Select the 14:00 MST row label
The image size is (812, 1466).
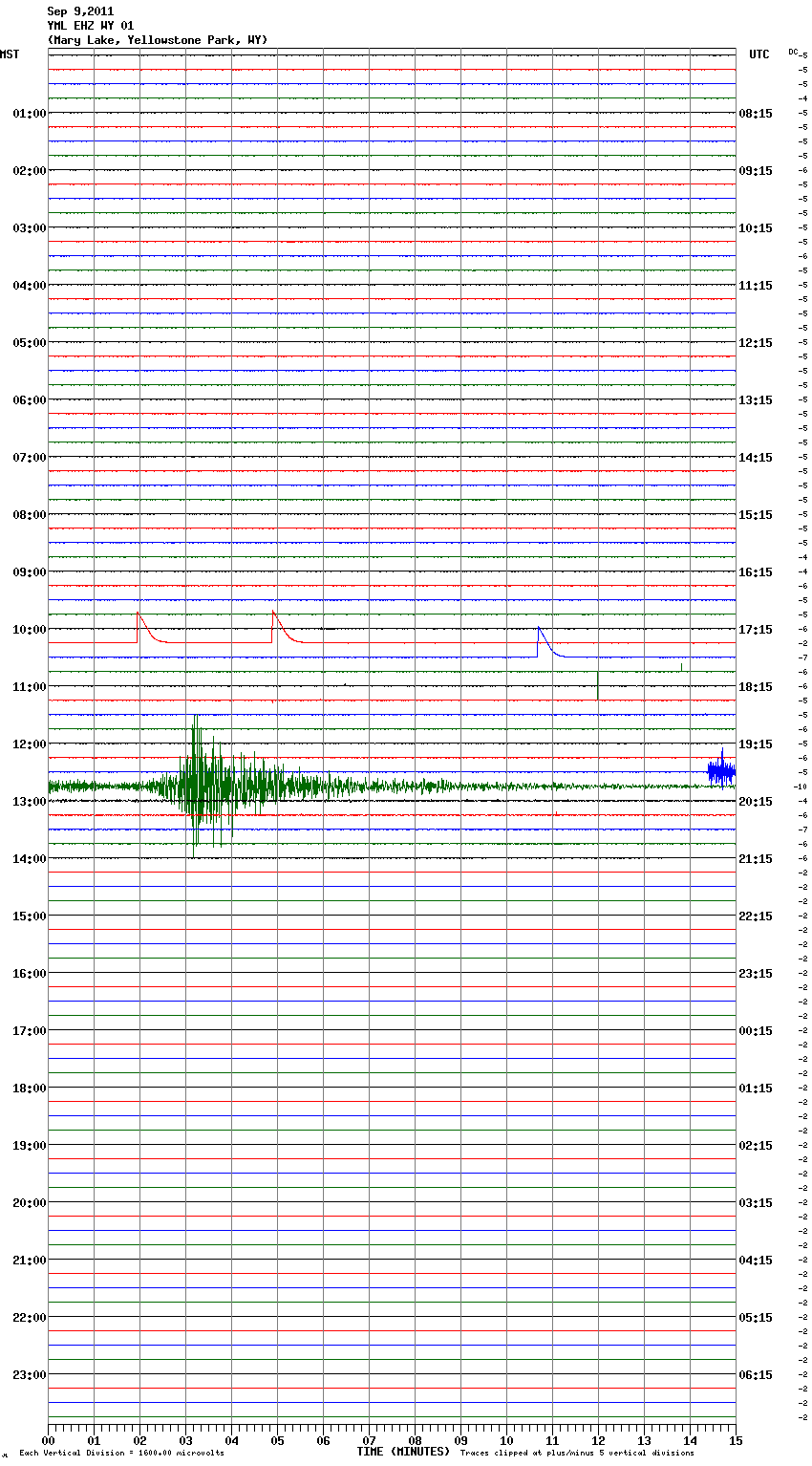[x=29, y=858]
